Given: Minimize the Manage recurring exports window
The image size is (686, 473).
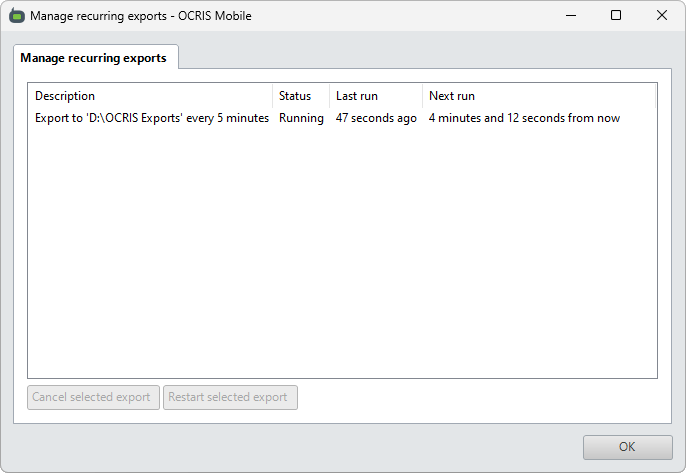Looking at the screenshot, I should pyautogui.click(x=570, y=16).
